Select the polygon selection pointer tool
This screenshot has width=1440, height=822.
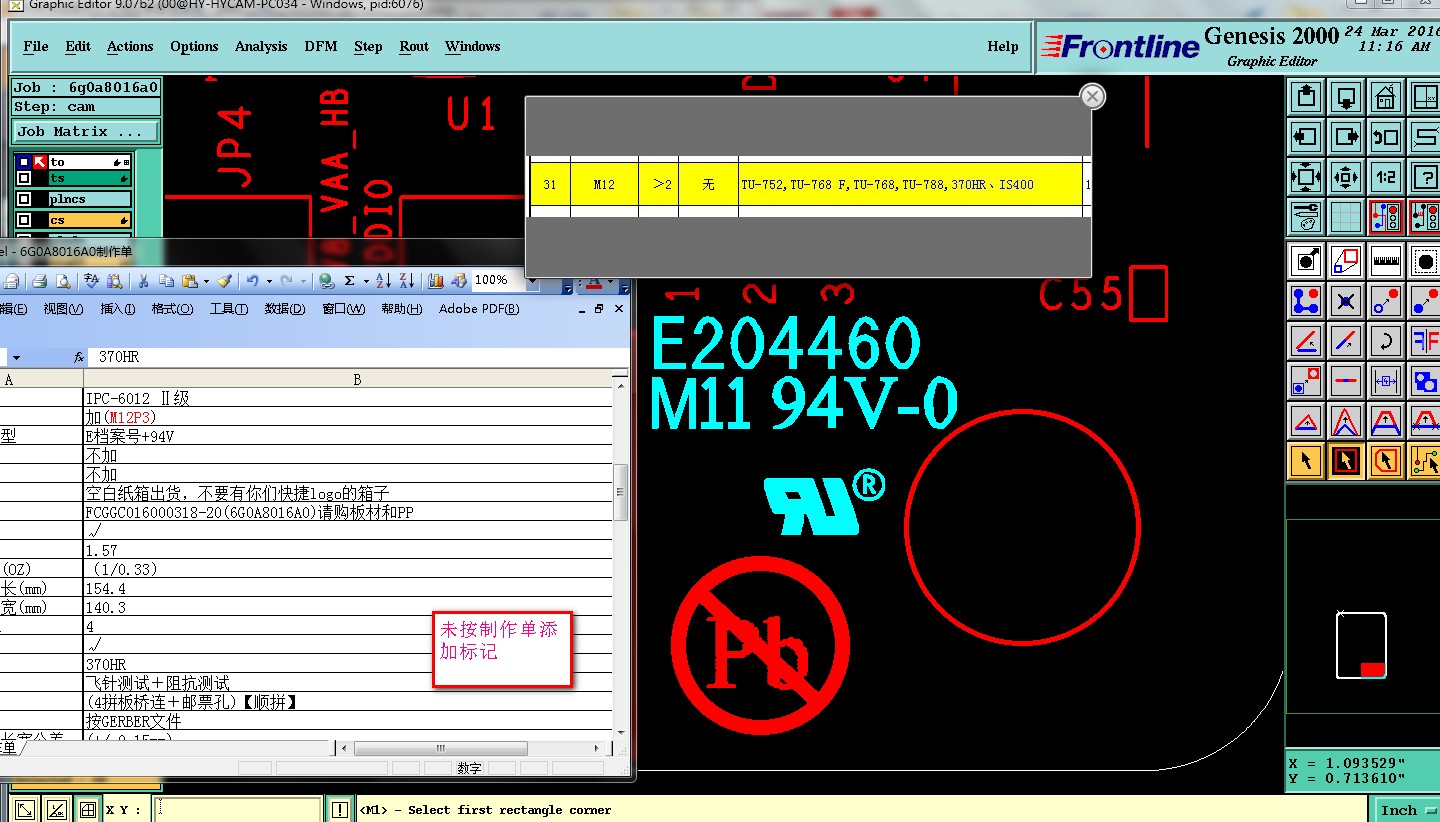(1386, 460)
